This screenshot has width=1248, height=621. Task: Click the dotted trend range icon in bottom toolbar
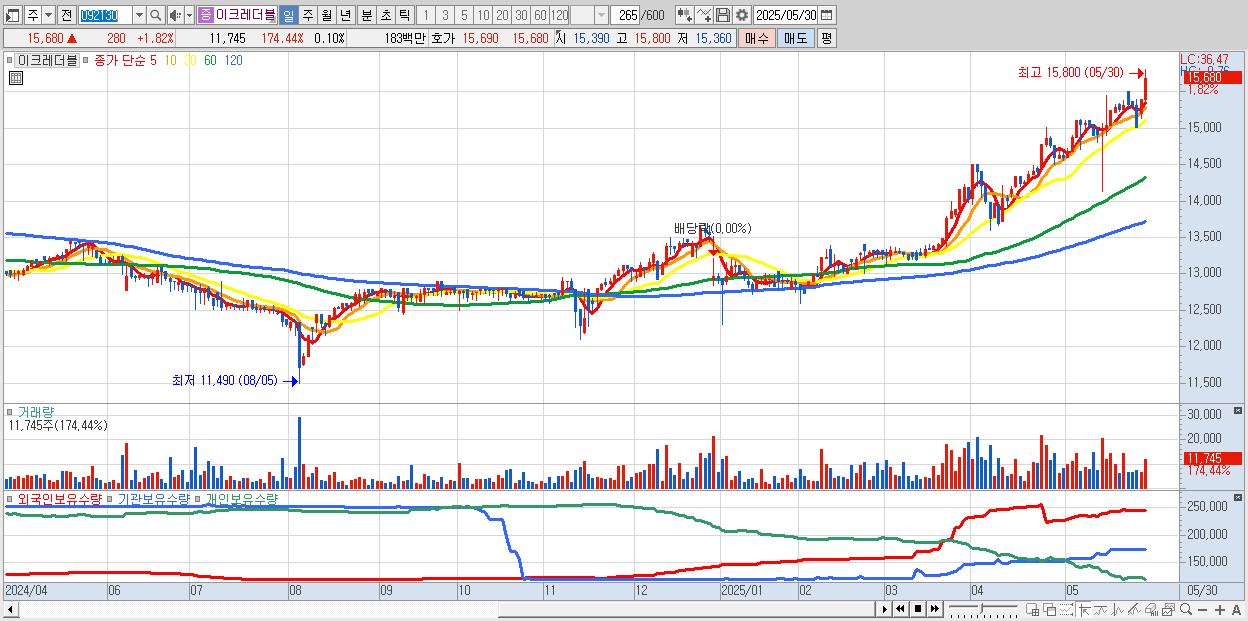click(x=1067, y=609)
